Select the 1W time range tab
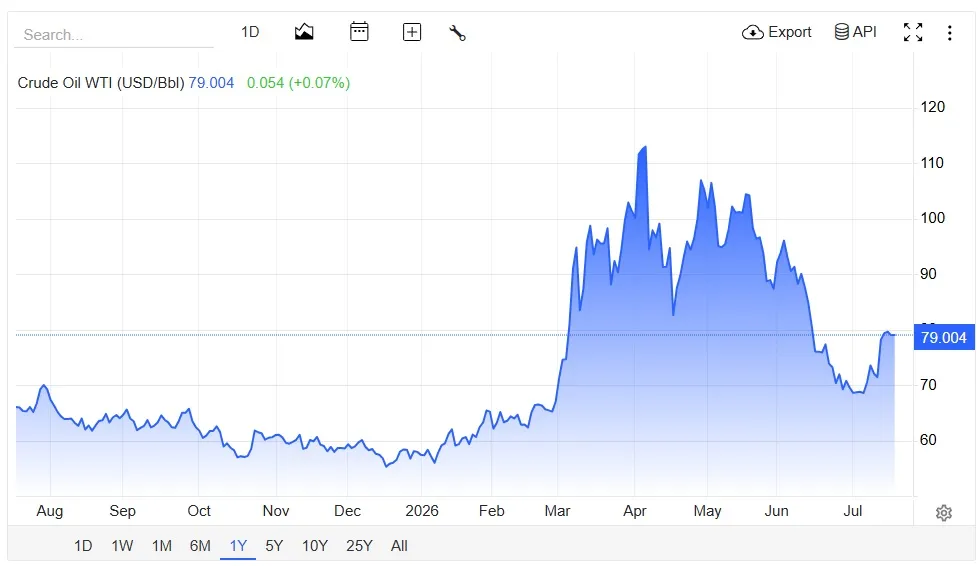 [122, 546]
